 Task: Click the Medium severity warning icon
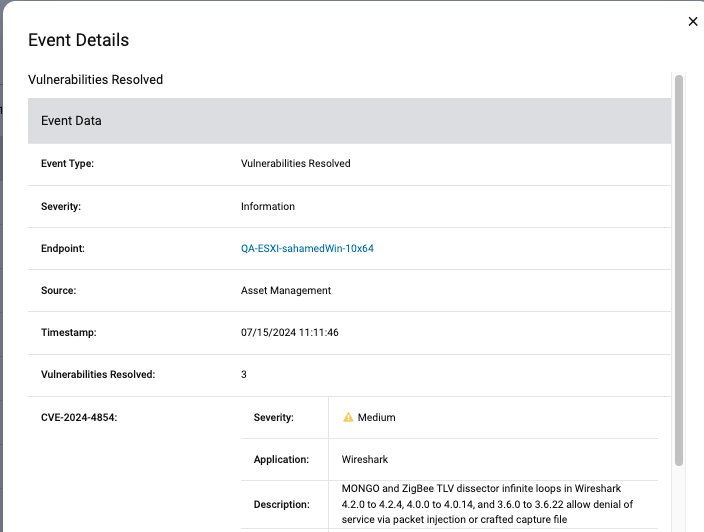click(348, 417)
